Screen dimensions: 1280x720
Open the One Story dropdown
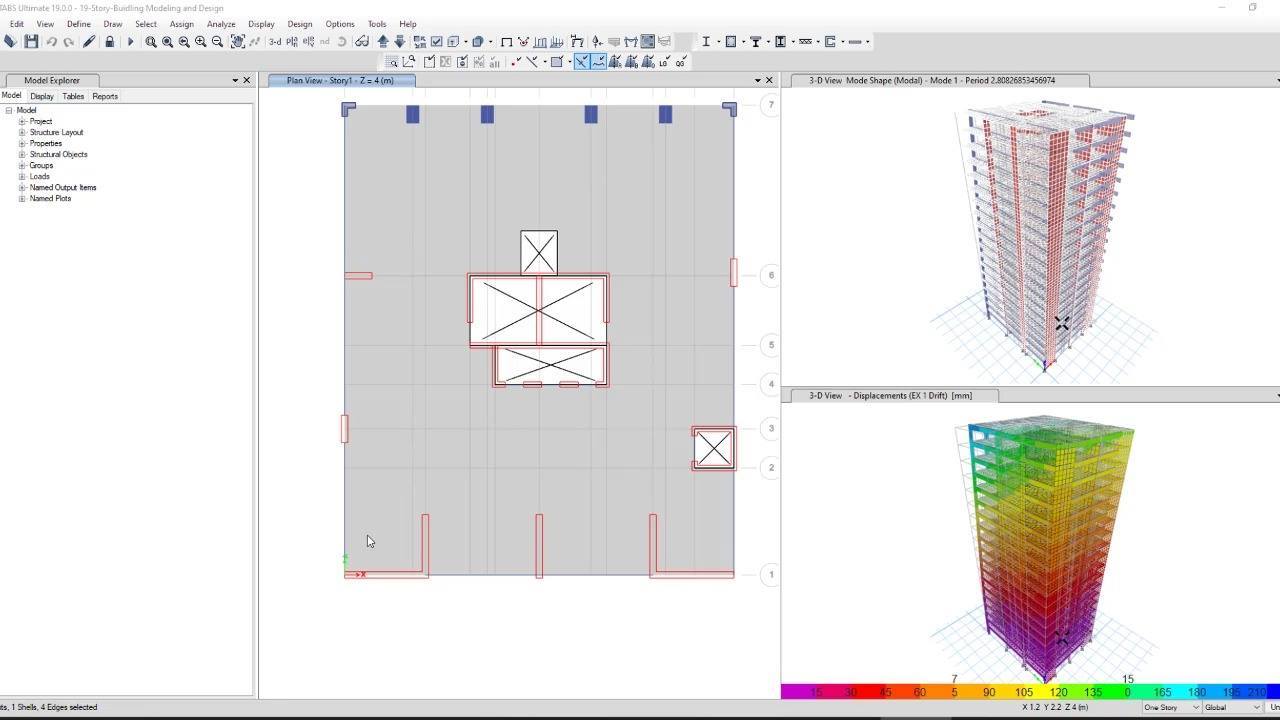(1171, 707)
